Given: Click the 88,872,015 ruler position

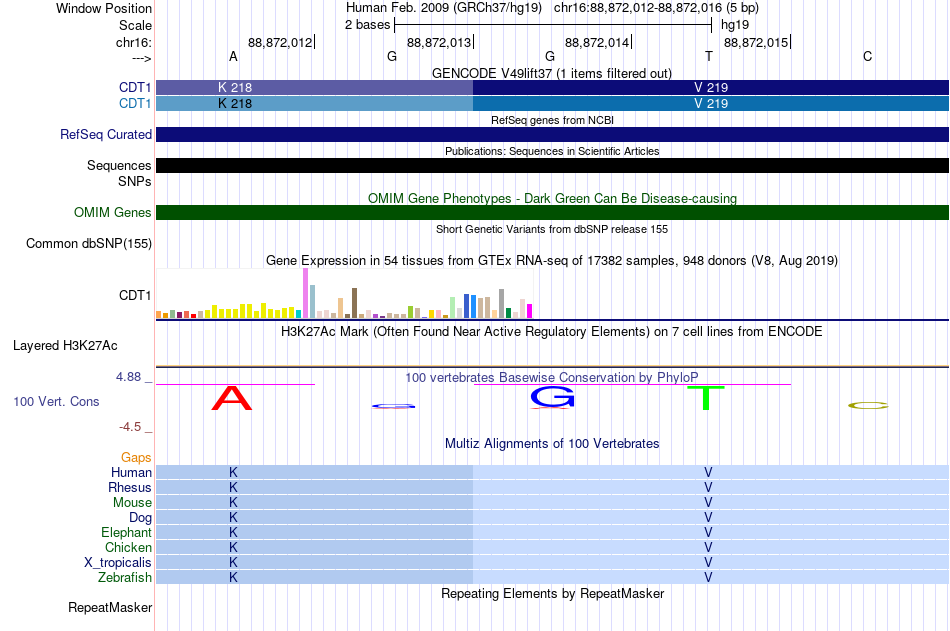Looking at the screenshot, I should pyautogui.click(x=756, y=42).
